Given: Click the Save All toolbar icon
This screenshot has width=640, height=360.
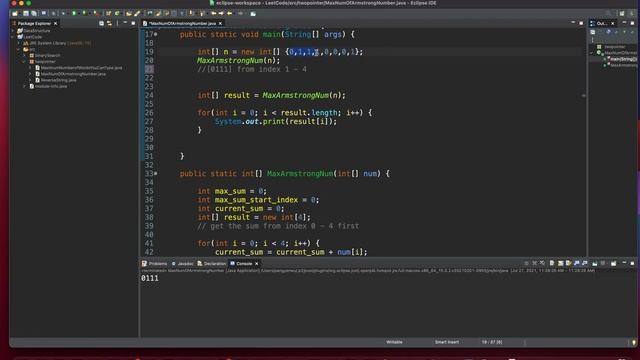Looking at the screenshot, I should (x=34, y=13).
